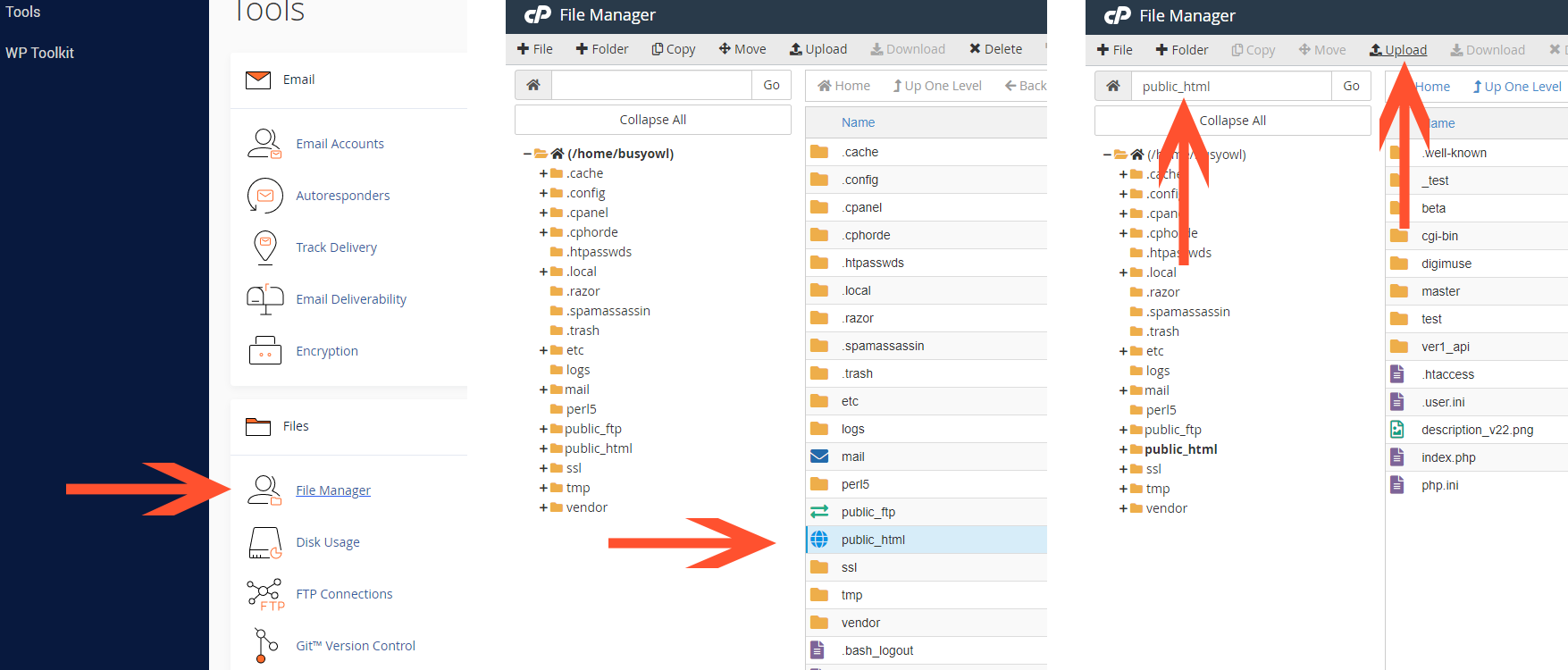Expand .cpanel folder in middle tree
The width and height of the screenshot is (1568, 670).
click(543, 213)
